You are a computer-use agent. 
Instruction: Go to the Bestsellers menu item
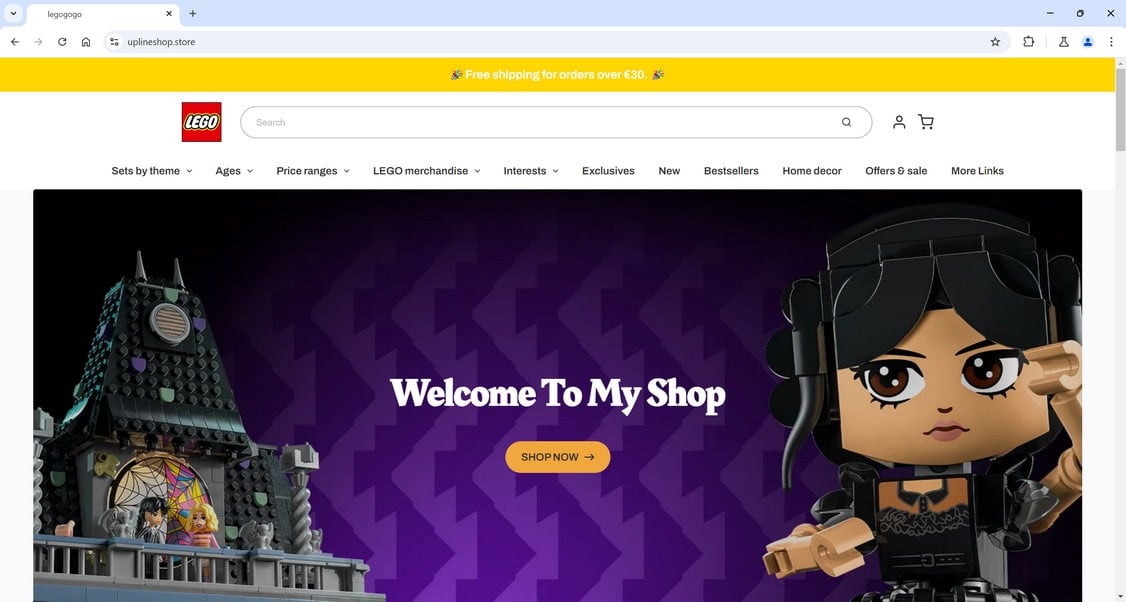click(731, 171)
